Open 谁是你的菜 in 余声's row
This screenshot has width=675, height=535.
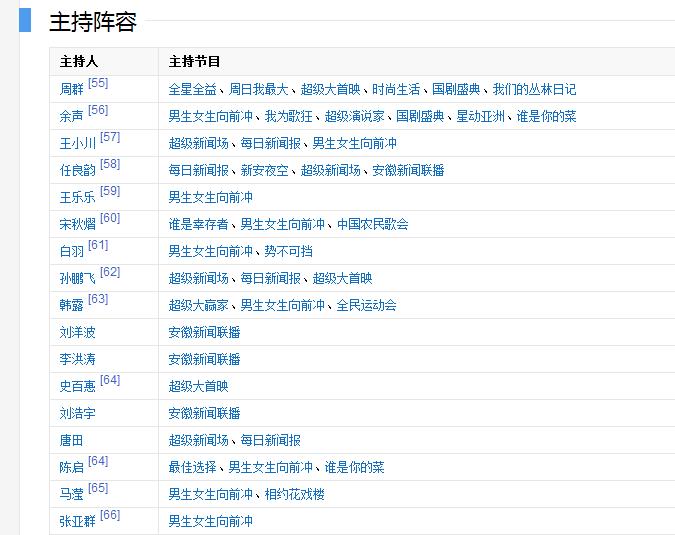tap(546, 116)
